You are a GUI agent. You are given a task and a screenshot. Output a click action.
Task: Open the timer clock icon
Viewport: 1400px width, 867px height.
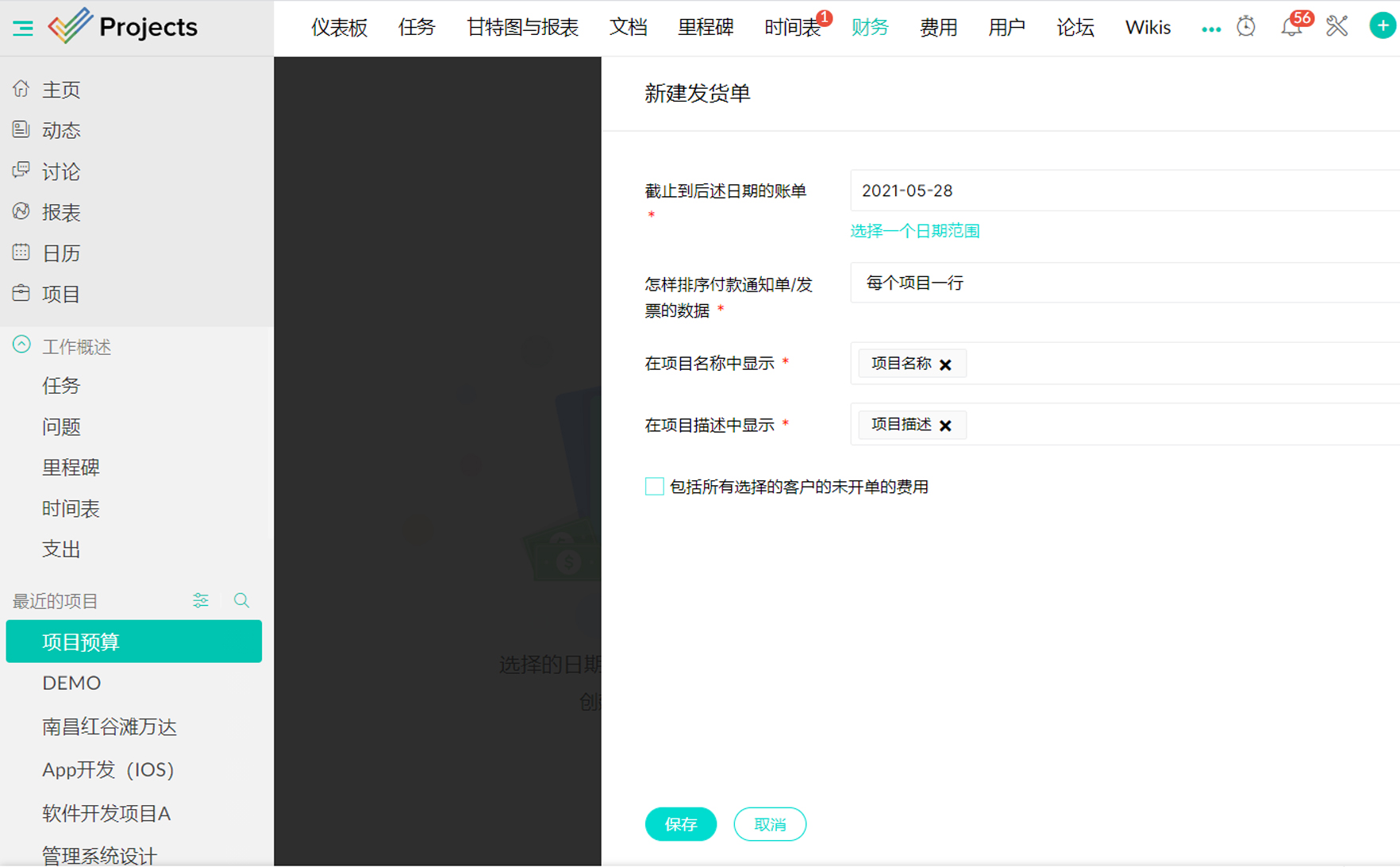click(x=1246, y=27)
